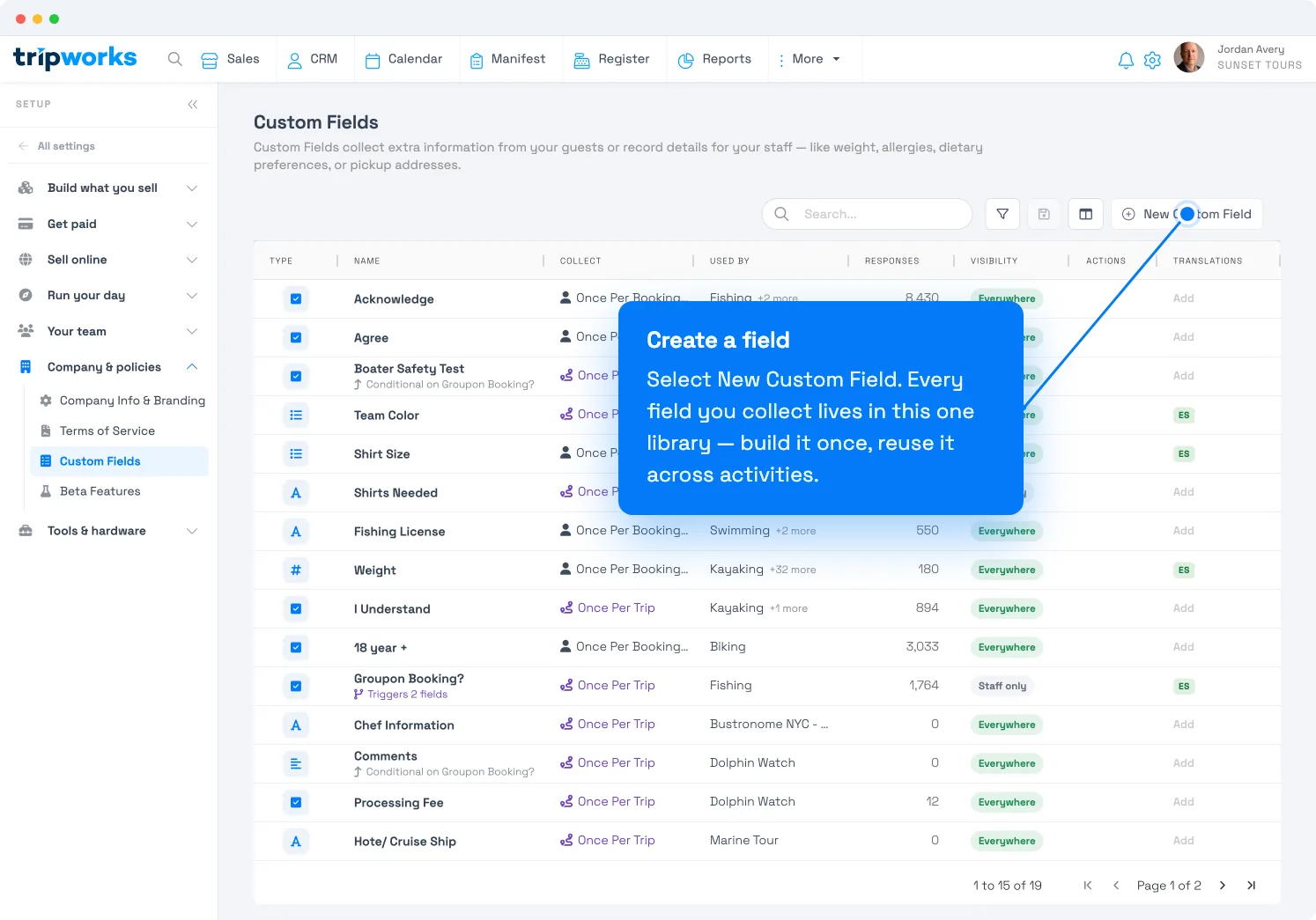Viewport: 1316px width, 920px height.
Task: Click list type icon for Shirt Size
Action: point(296,453)
